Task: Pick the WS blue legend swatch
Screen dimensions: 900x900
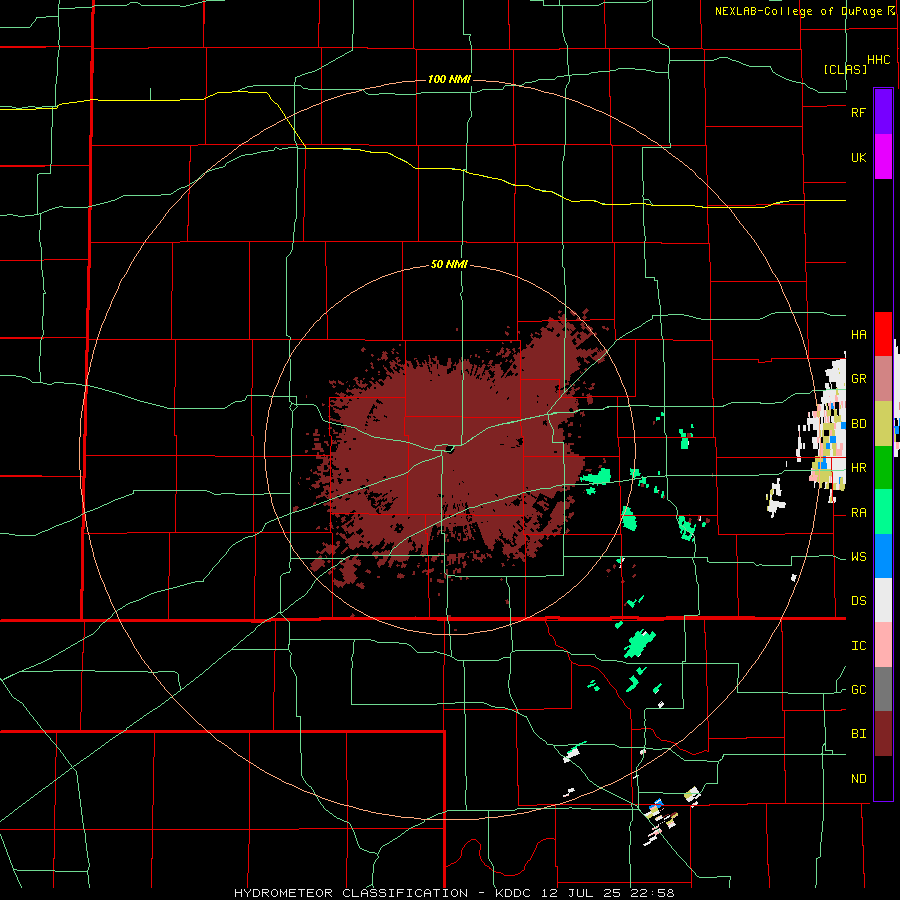Action: (x=883, y=556)
